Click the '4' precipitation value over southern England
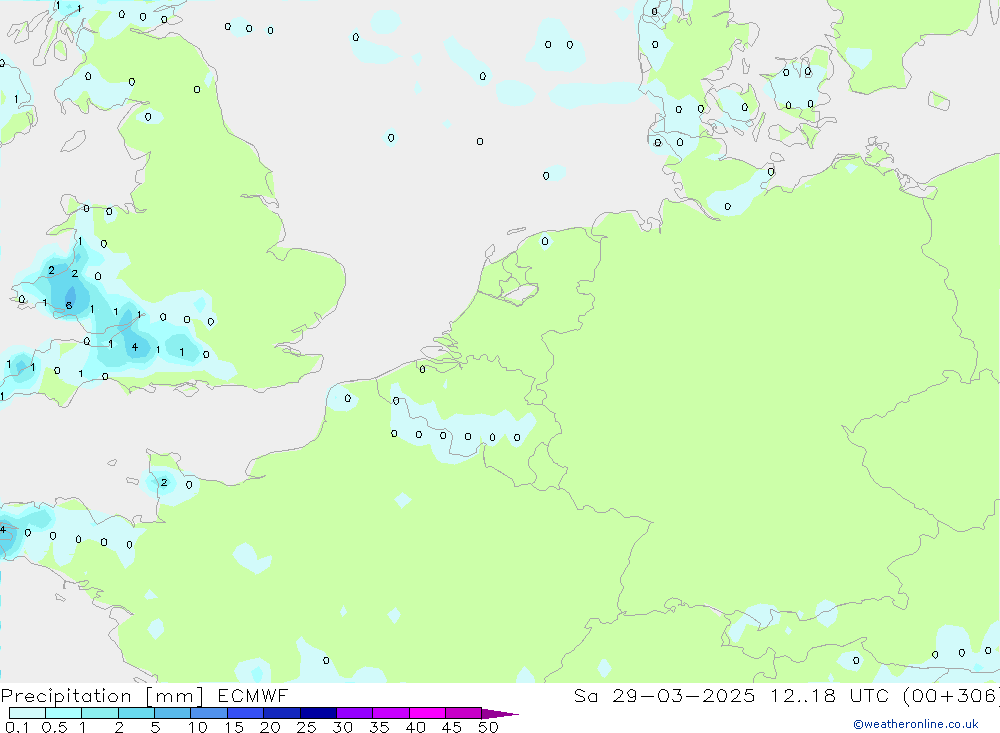The width and height of the screenshot is (1000, 733). (x=135, y=347)
